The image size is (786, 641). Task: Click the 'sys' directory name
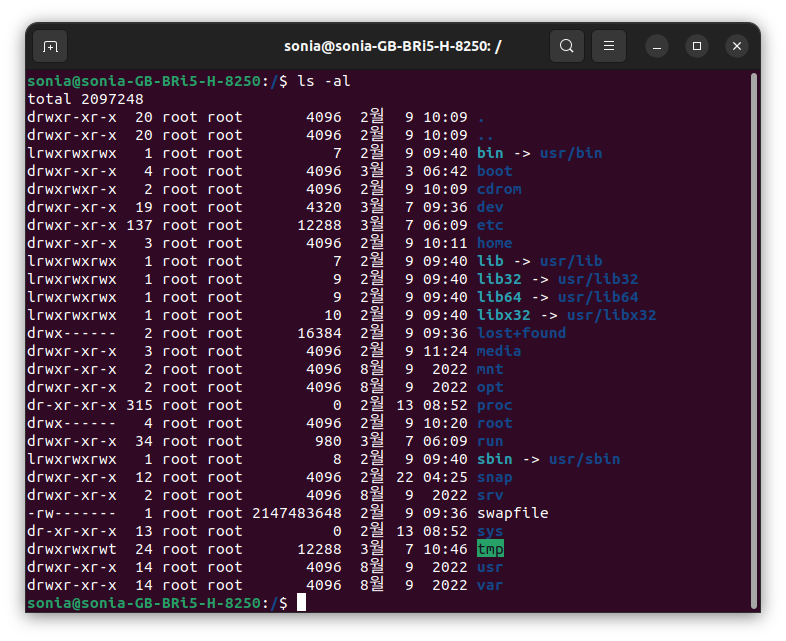pyautogui.click(x=490, y=532)
